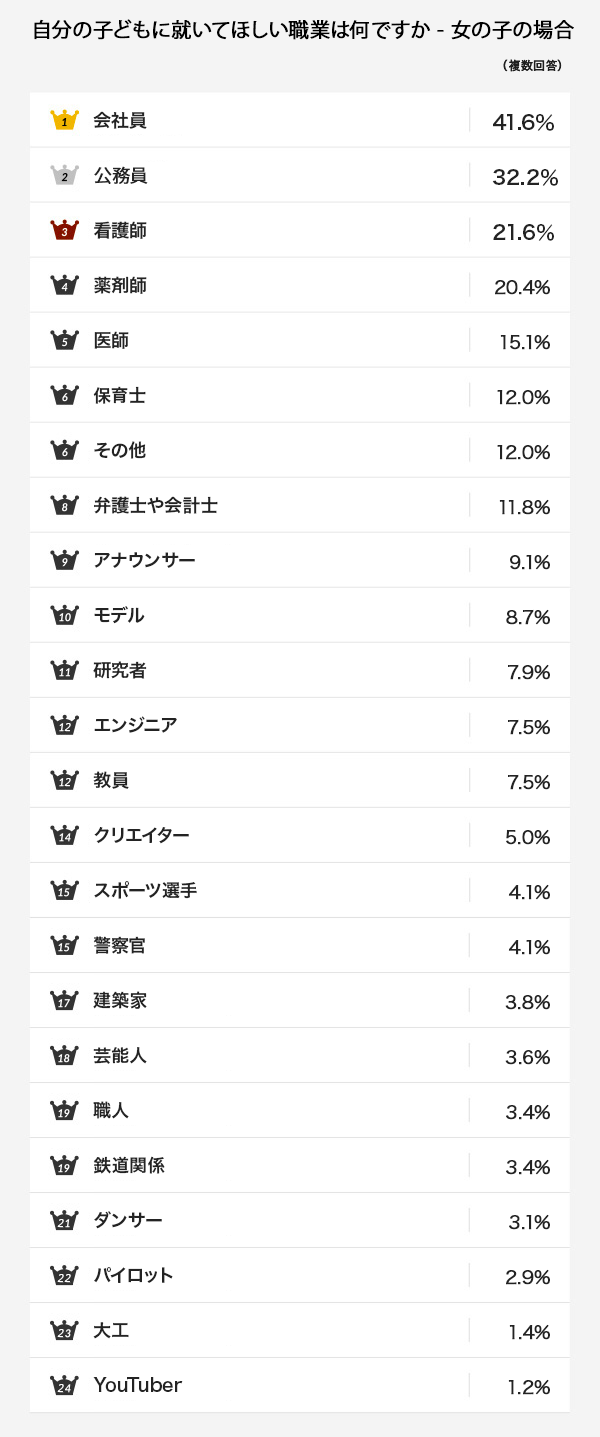Screen dimensions: 600x1437
Task: Click the 41.6% percentage value
Action: click(523, 122)
